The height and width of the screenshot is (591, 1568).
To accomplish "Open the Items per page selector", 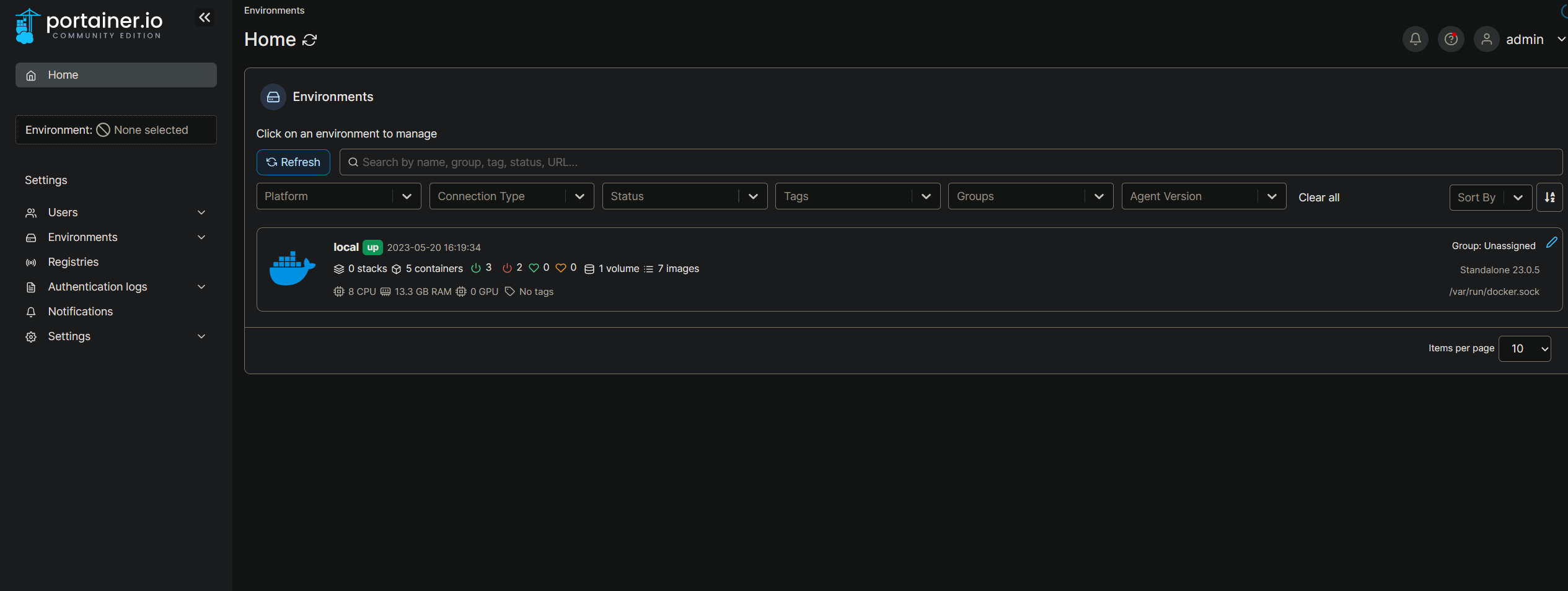I will click(x=1524, y=349).
